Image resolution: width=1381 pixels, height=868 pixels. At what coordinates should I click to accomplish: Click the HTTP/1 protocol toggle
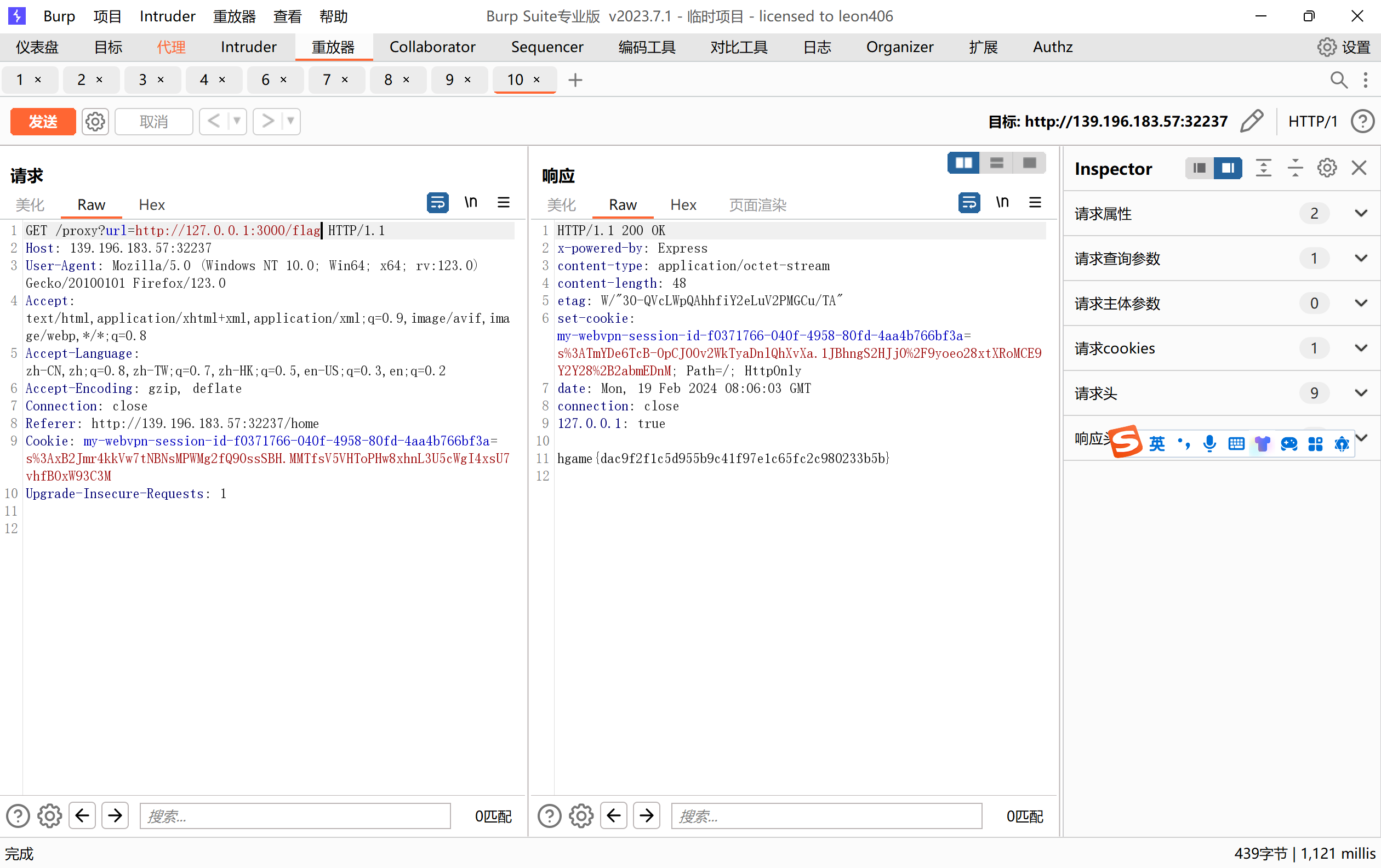(1312, 122)
